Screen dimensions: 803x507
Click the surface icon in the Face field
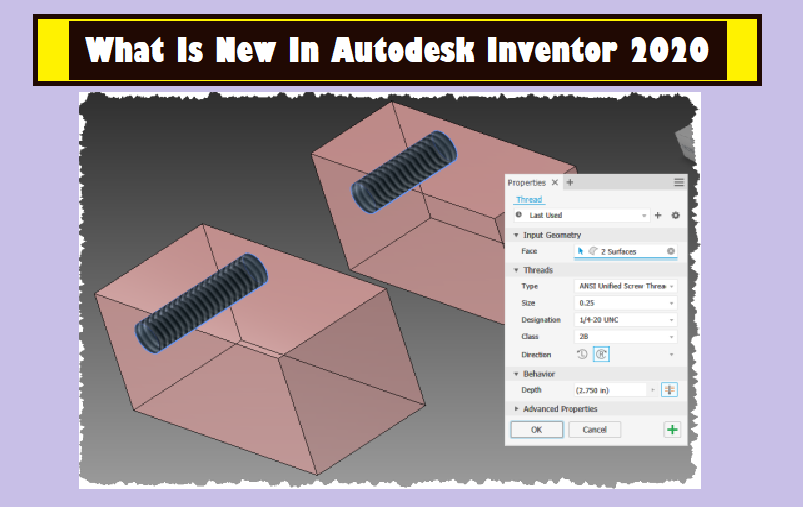tap(593, 251)
